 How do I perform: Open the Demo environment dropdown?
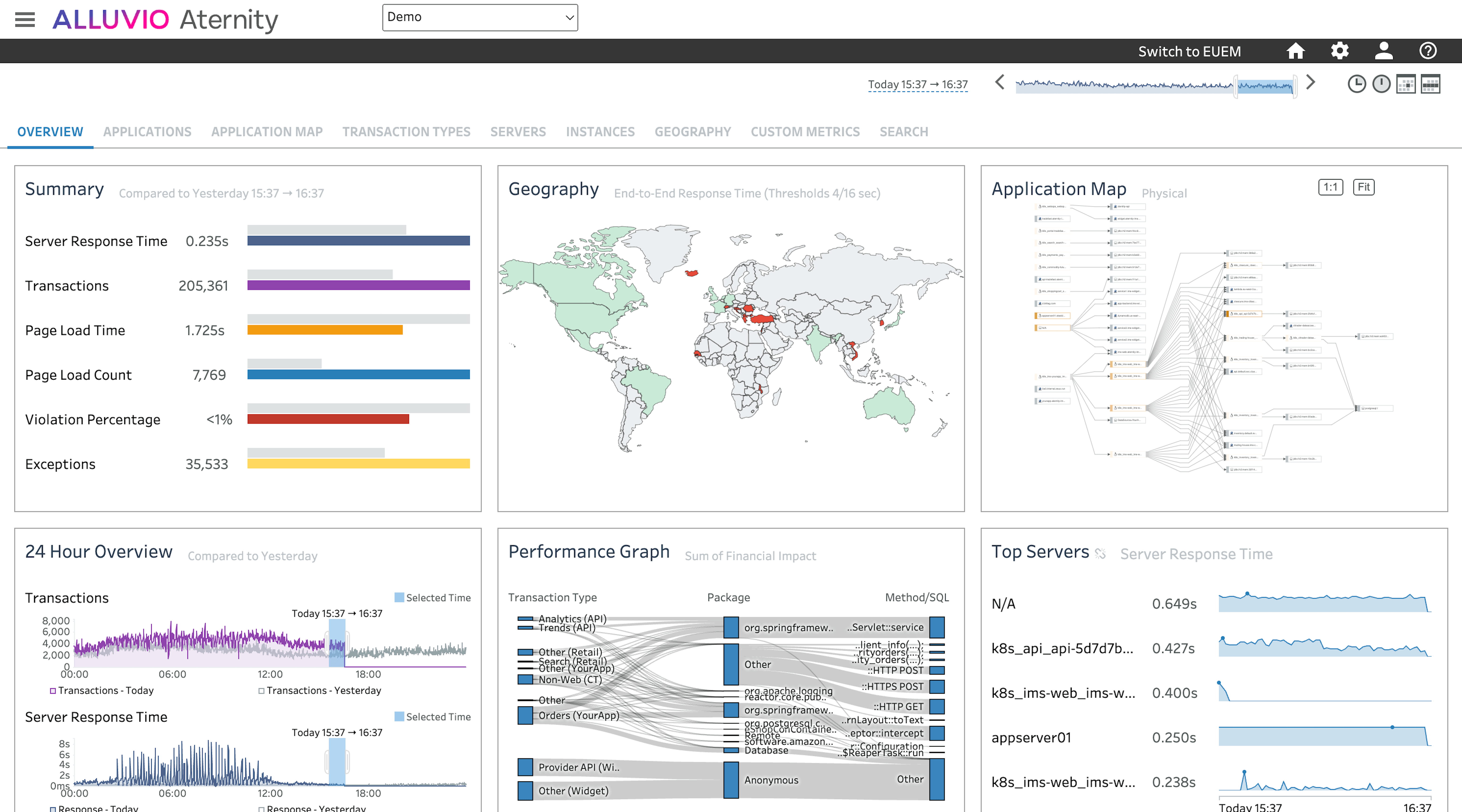point(480,18)
